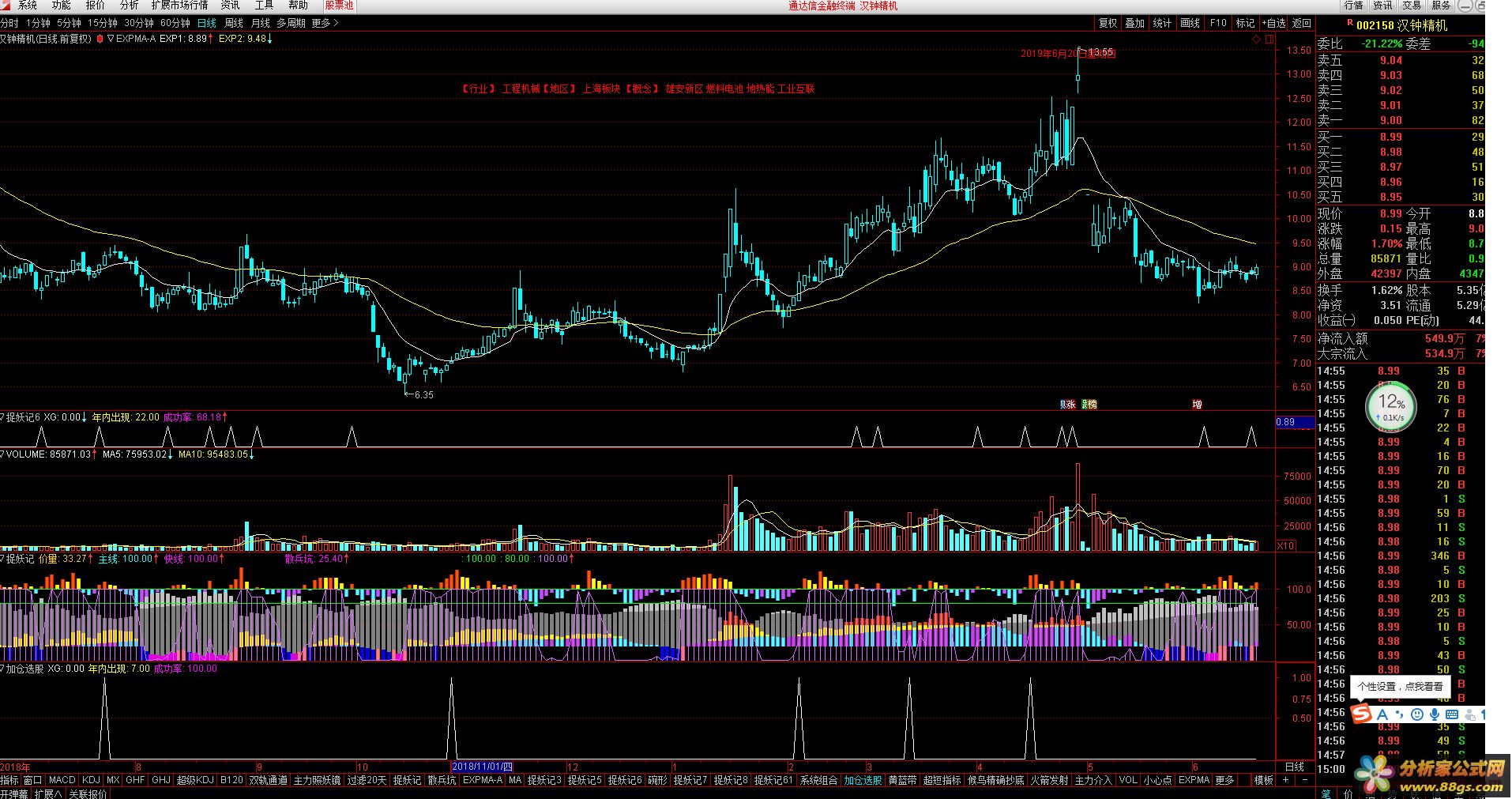Image resolution: width=1512 pixels, height=799 pixels.
Task: Open the 系统 menu
Action: pyautogui.click(x=28, y=6)
